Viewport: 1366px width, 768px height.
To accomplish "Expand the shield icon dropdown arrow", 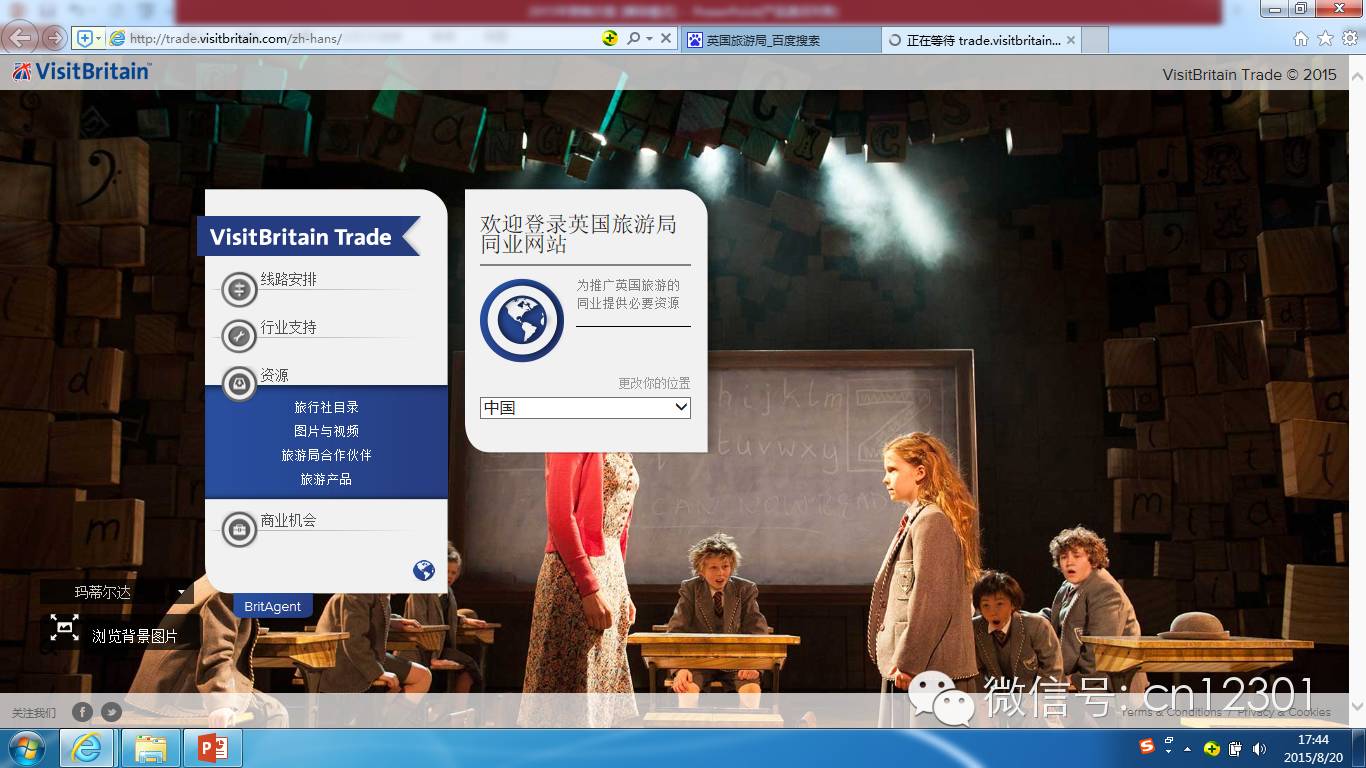I will tap(99, 38).
